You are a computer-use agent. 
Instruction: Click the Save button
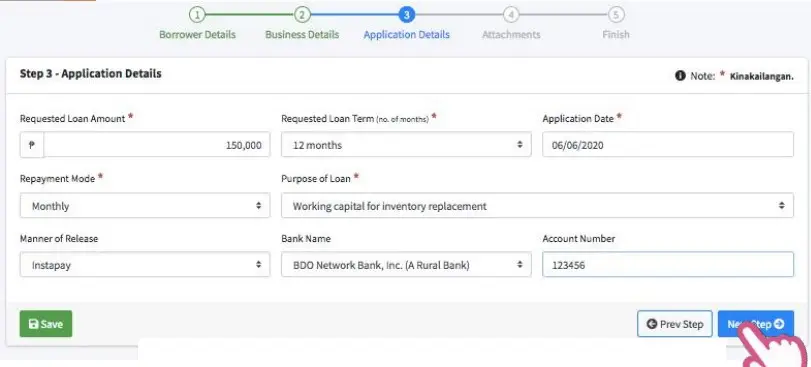click(46, 324)
